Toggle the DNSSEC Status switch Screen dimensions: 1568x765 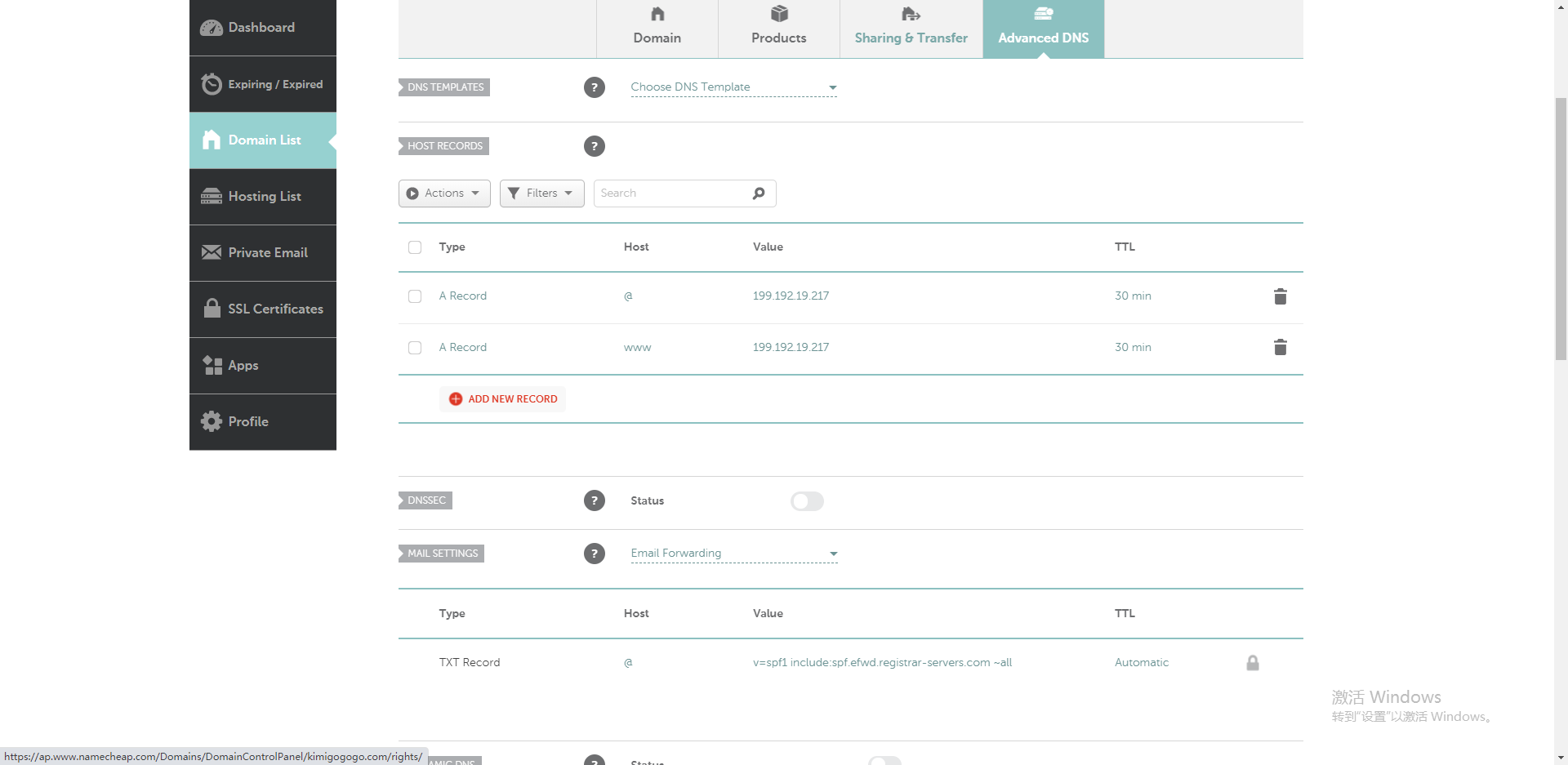click(x=807, y=501)
